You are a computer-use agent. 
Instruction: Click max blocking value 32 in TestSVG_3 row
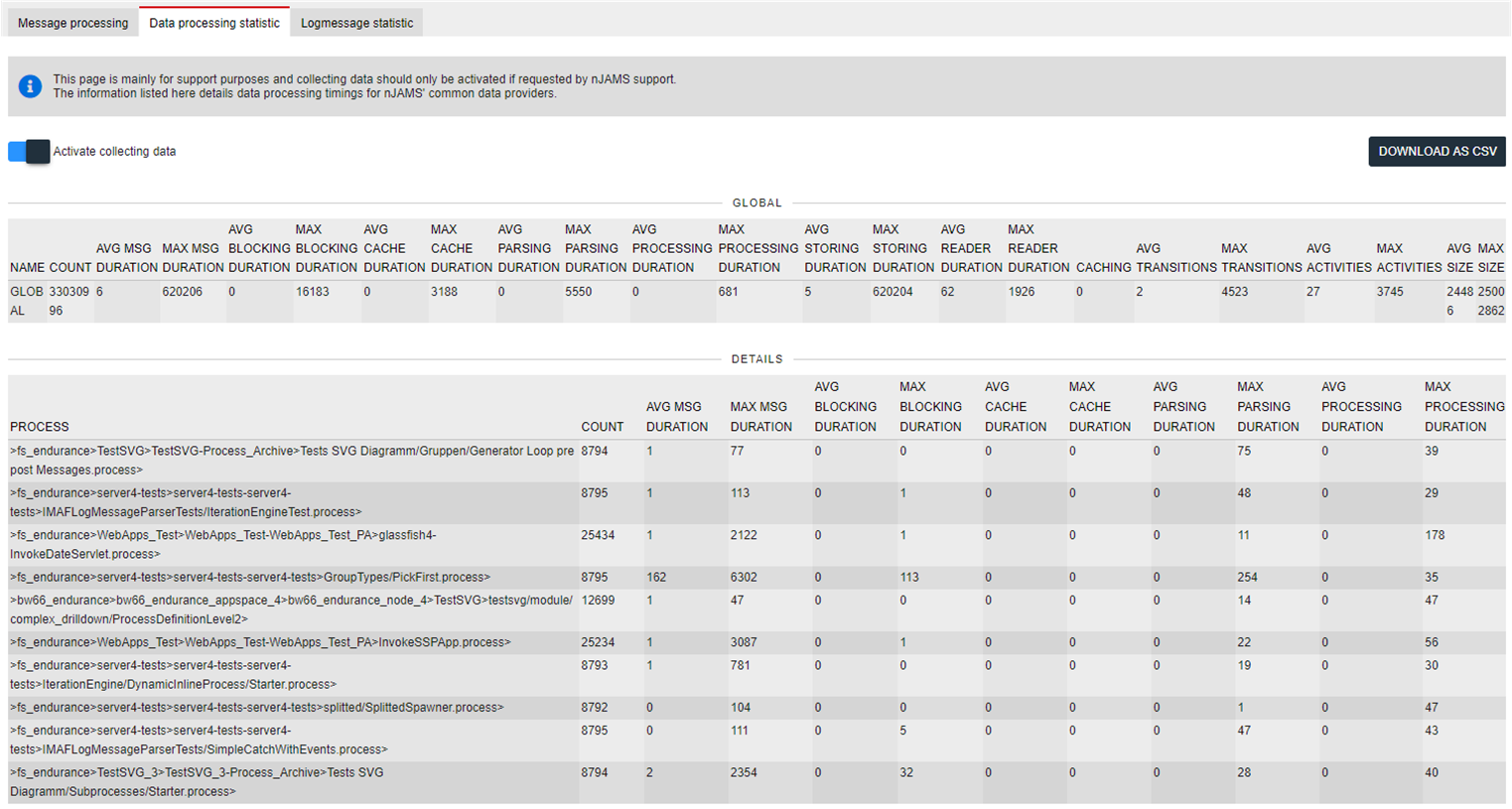click(906, 772)
